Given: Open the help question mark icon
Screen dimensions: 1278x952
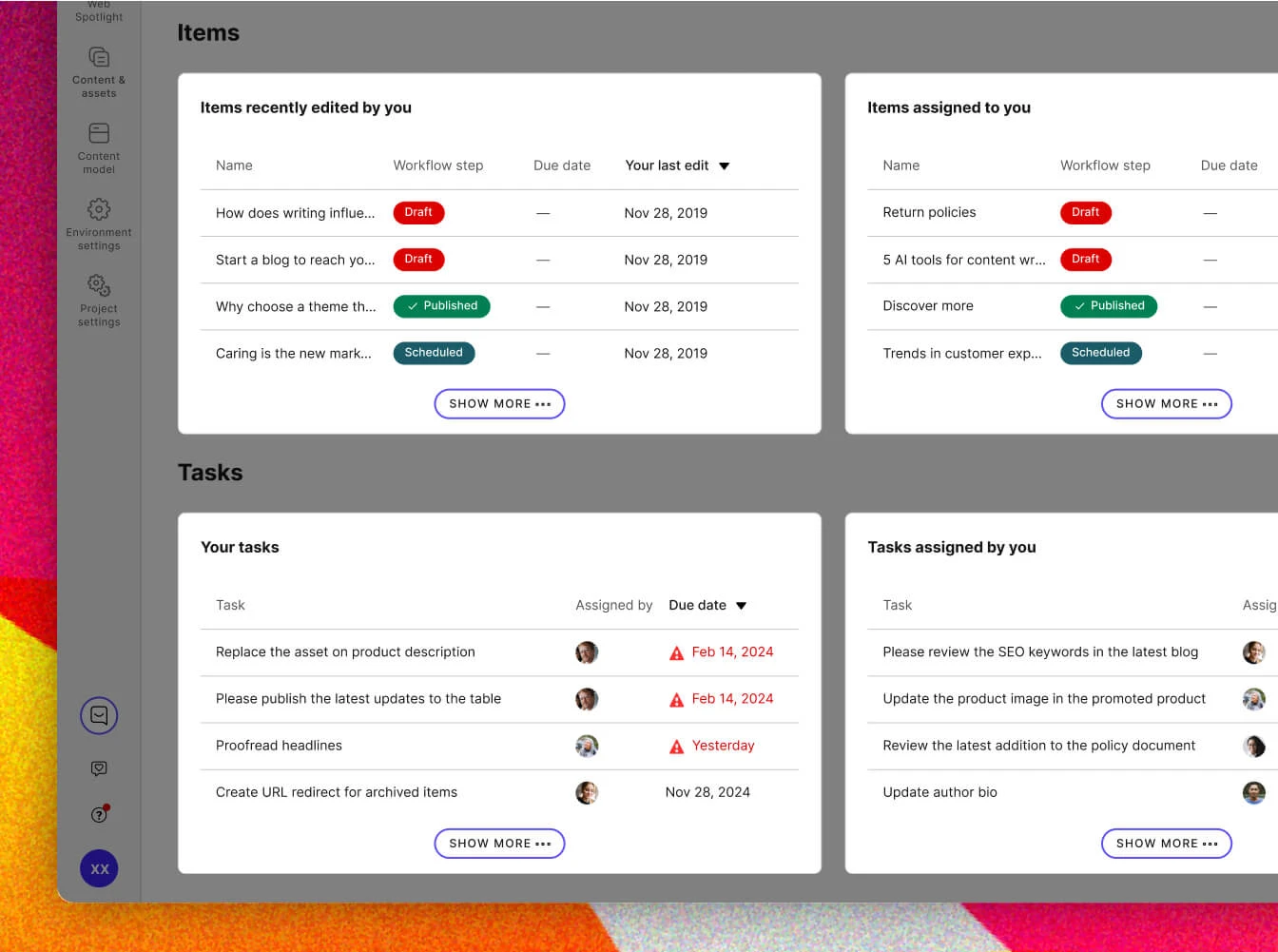Looking at the screenshot, I should click(99, 814).
